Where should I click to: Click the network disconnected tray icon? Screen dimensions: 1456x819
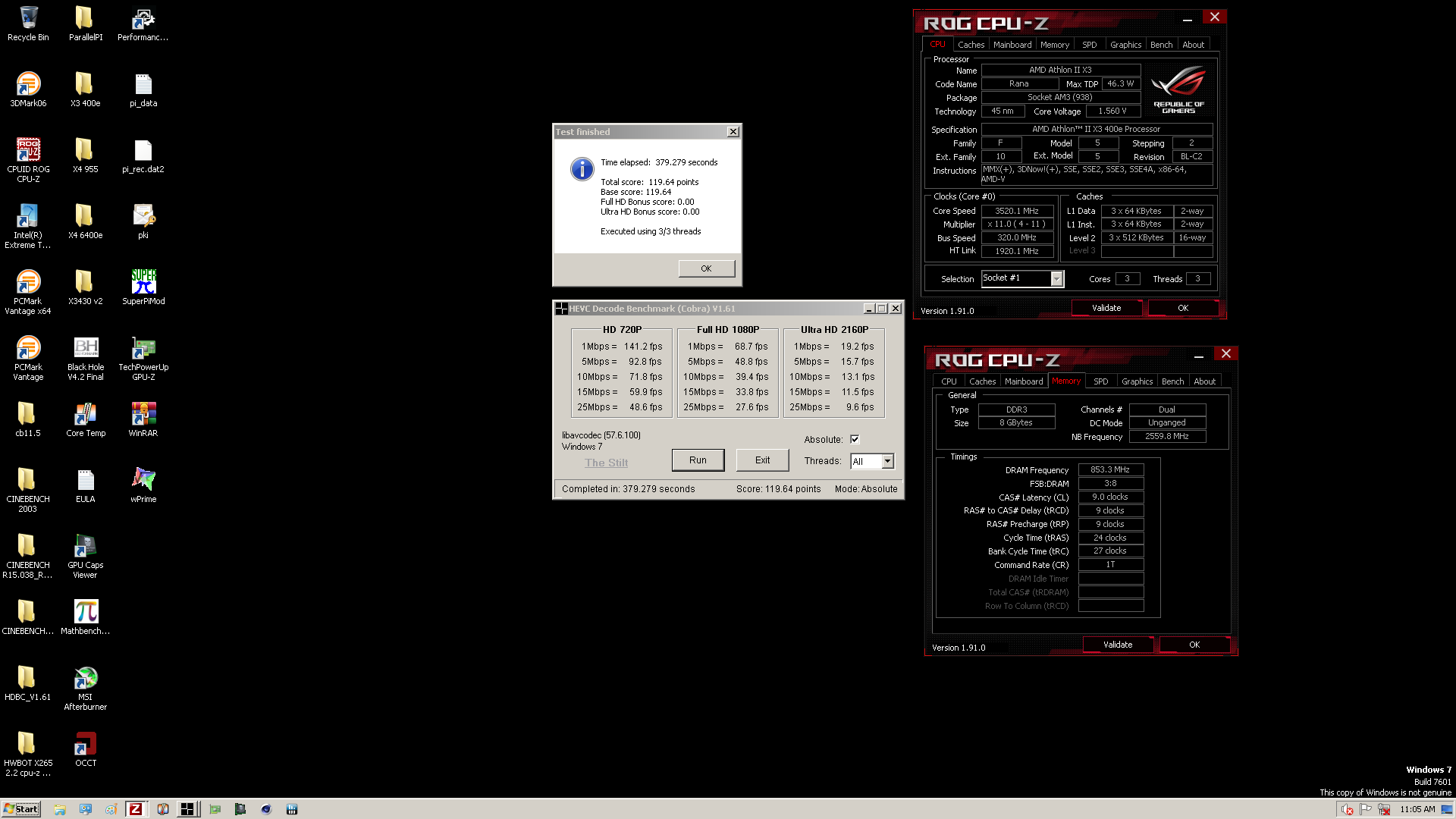coord(1384,809)
